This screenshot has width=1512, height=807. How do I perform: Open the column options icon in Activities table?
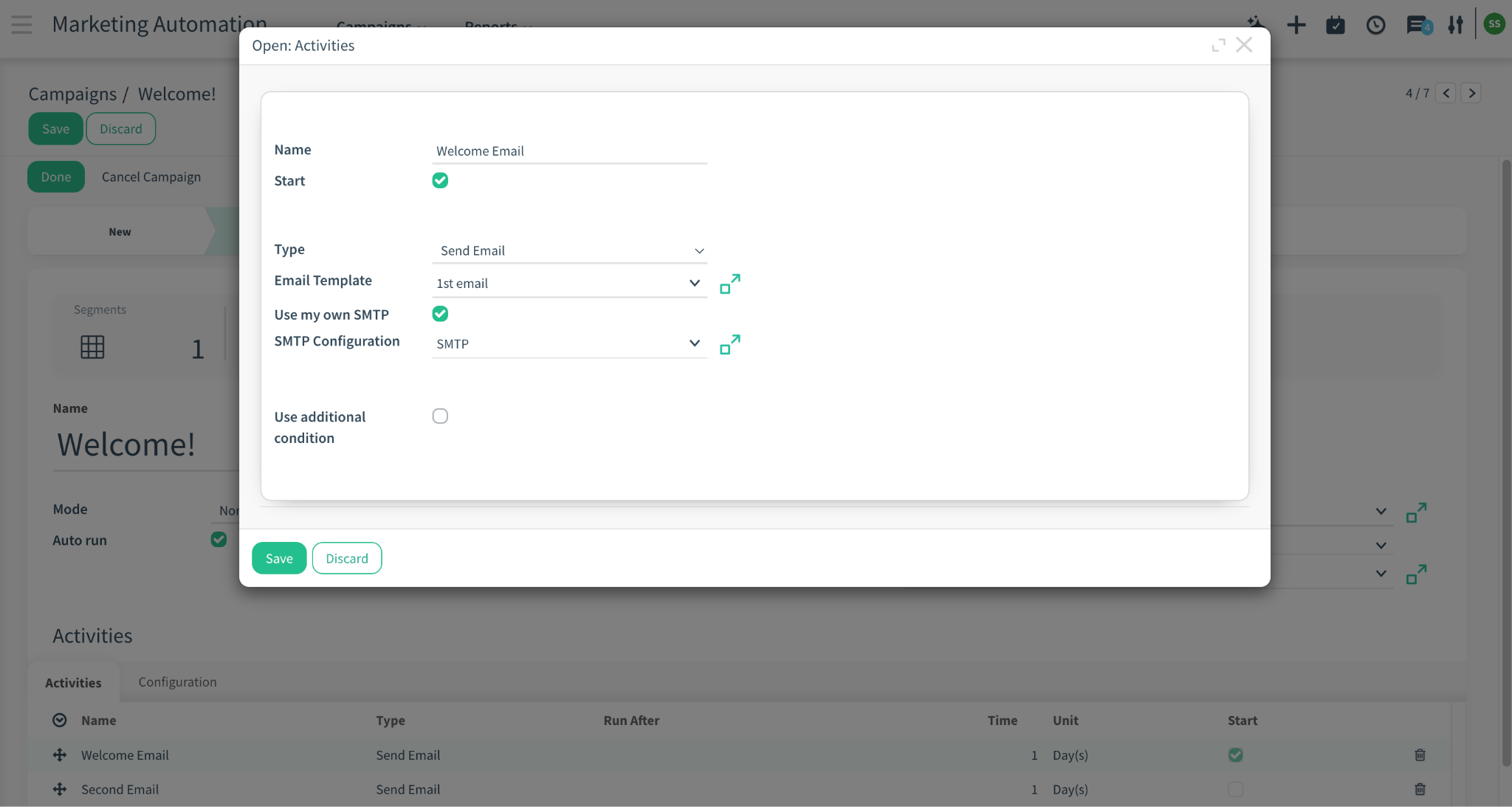click(x=60, y=720)
